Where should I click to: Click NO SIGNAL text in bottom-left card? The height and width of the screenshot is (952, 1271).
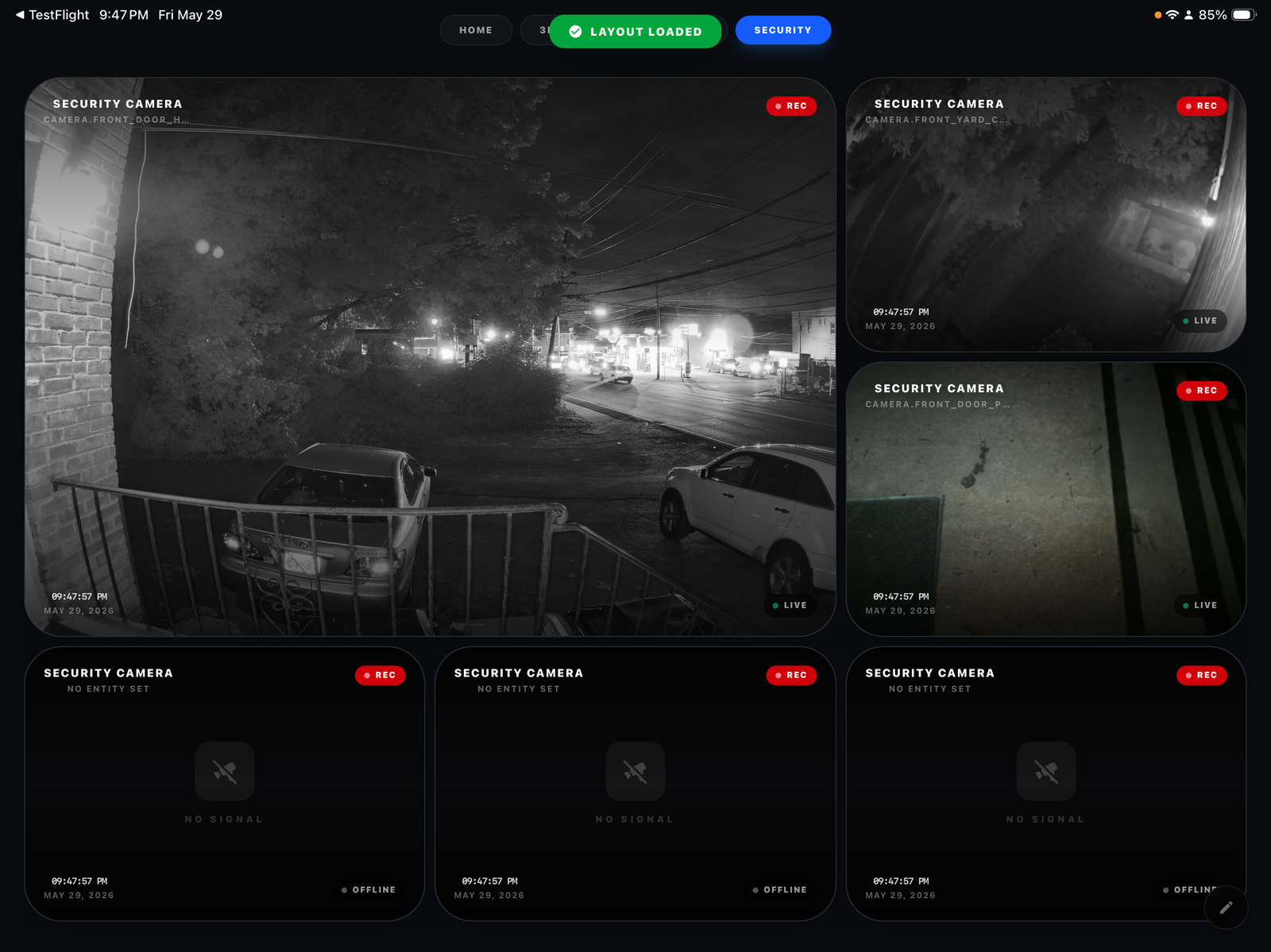pyautogui.click(x=224, y=819)
